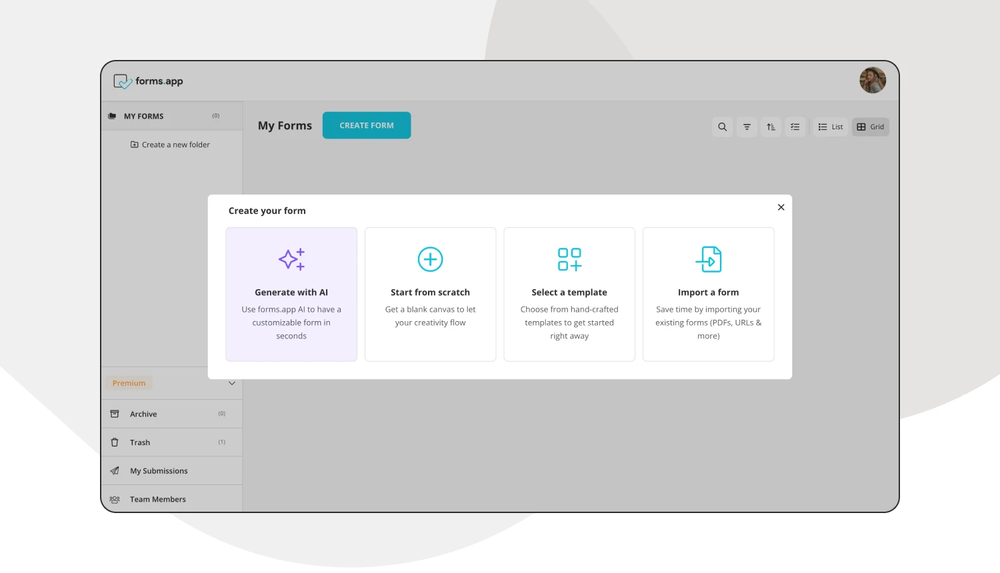The height and width of the screenshot is (573, 1000).
Task: Go to My Submissions
Action: coord(158,471)
